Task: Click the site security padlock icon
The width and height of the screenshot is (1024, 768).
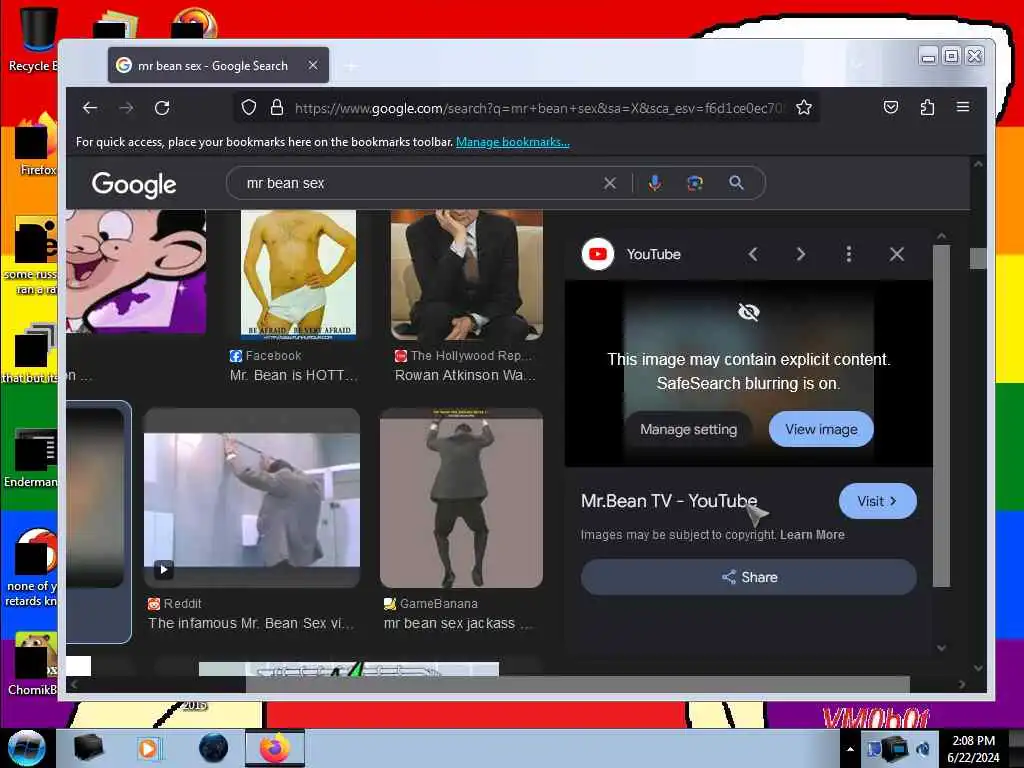Action: pyautogui.click(x=277, y=107)
